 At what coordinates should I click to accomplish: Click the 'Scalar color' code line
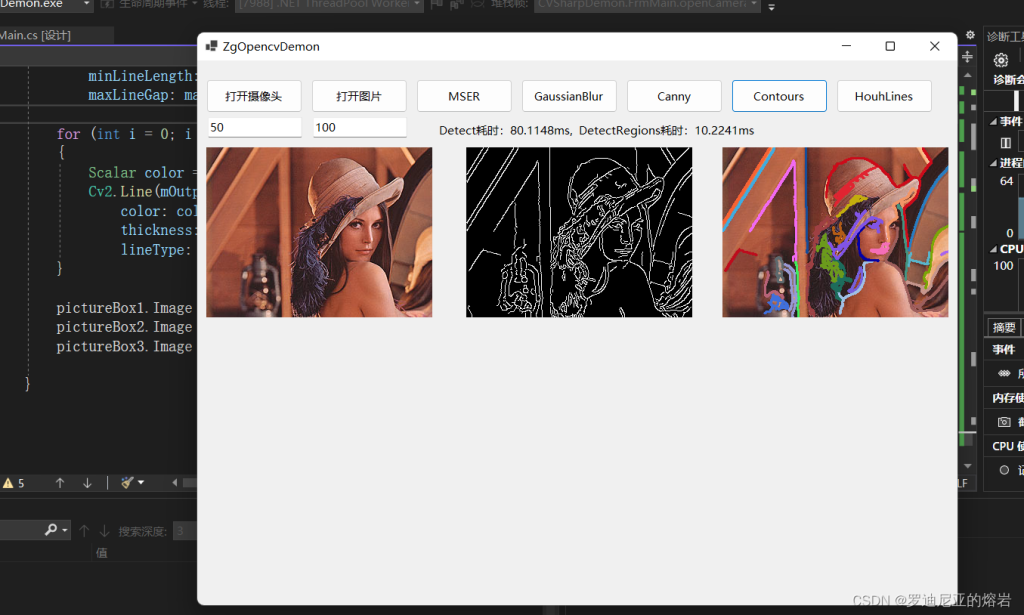[x=142, y=172]
